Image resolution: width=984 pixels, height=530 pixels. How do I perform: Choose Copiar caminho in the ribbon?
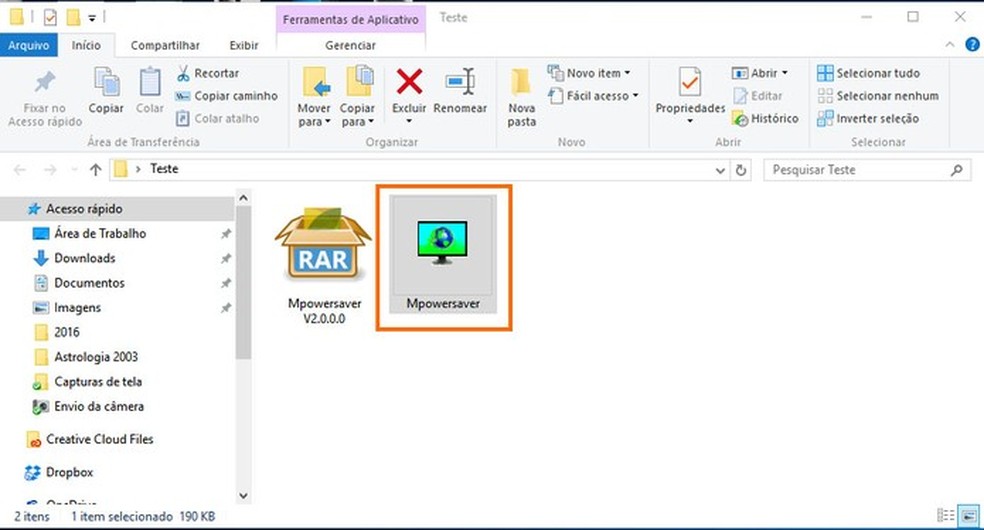pos(226,96)
